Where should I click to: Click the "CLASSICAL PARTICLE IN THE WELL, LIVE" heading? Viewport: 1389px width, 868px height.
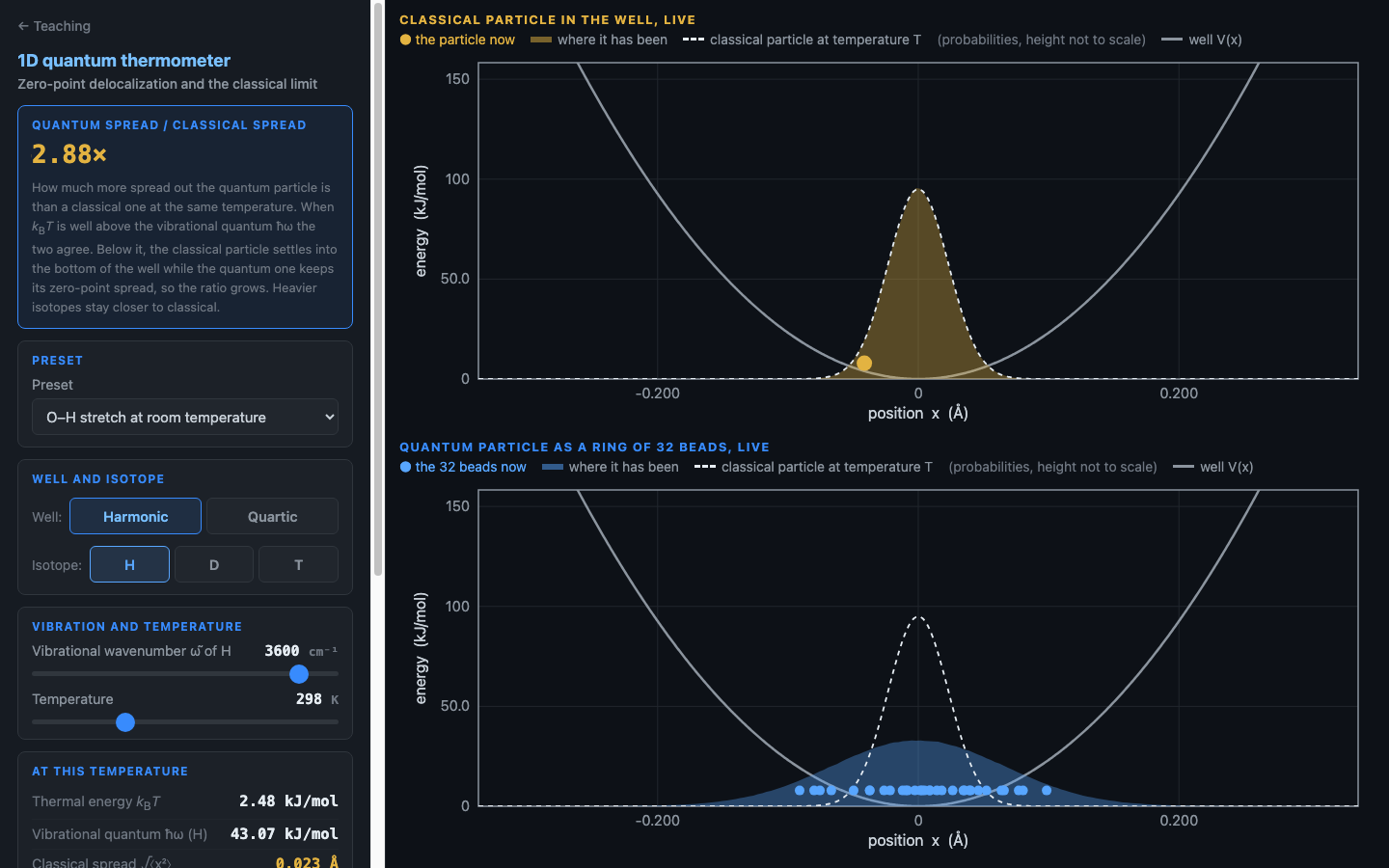[547, 19]
